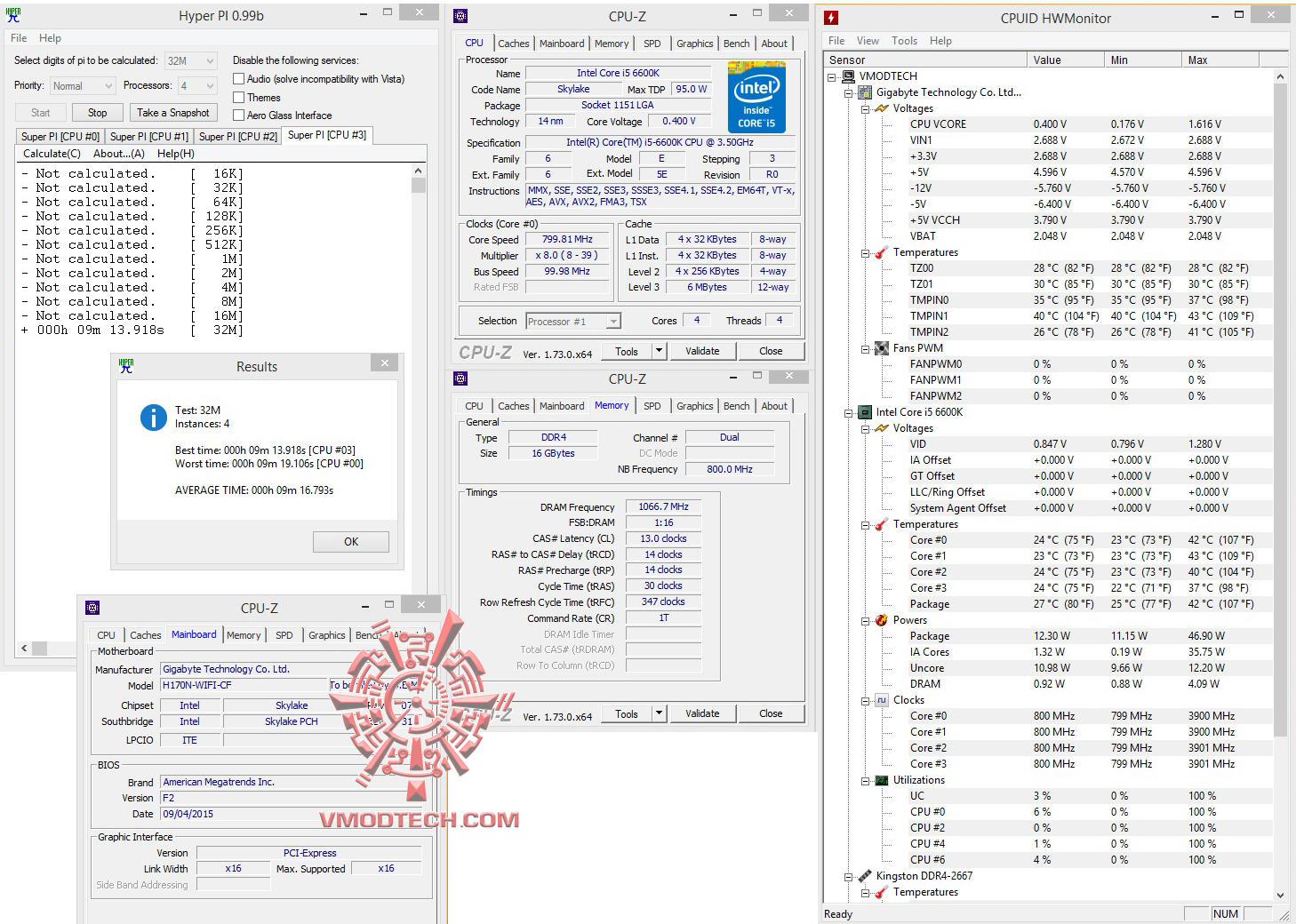1296x924 pixels.
Task: Click the blue info icon in Results dialog
Action: [154, 418]
